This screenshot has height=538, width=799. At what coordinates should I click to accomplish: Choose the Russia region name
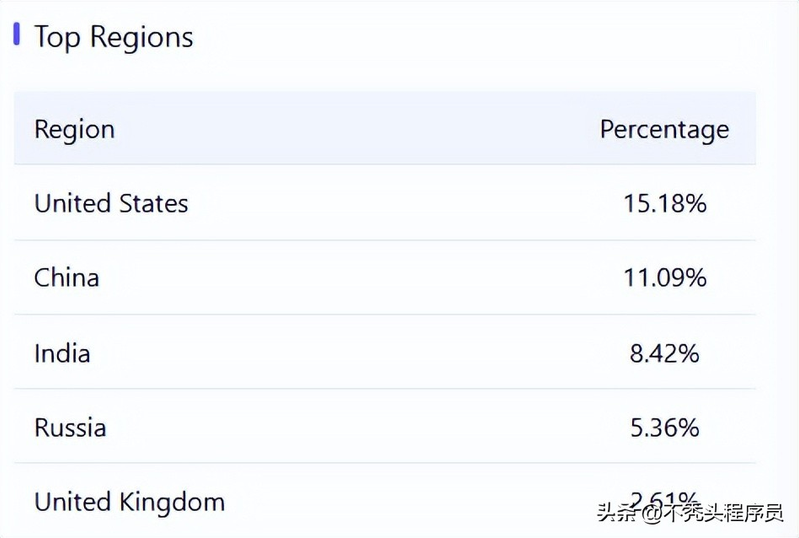coord(70,427)
